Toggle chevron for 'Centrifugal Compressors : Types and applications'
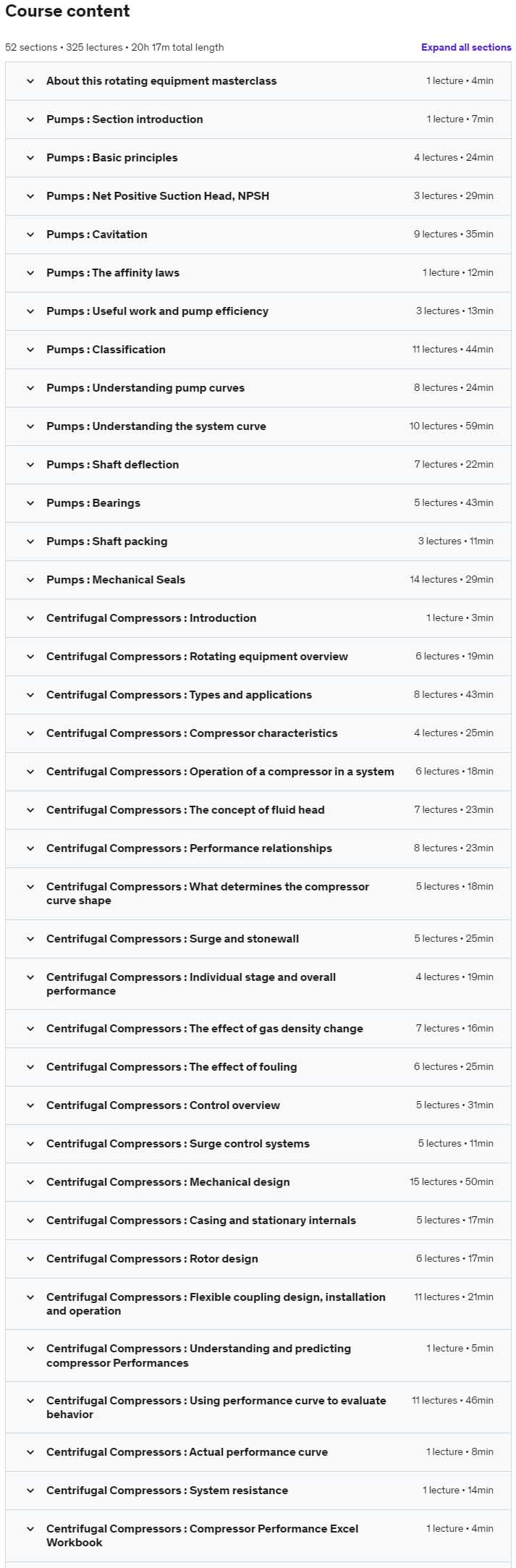Image resolution: width=516 pixels, height=1568 pixels. [30, 695]
